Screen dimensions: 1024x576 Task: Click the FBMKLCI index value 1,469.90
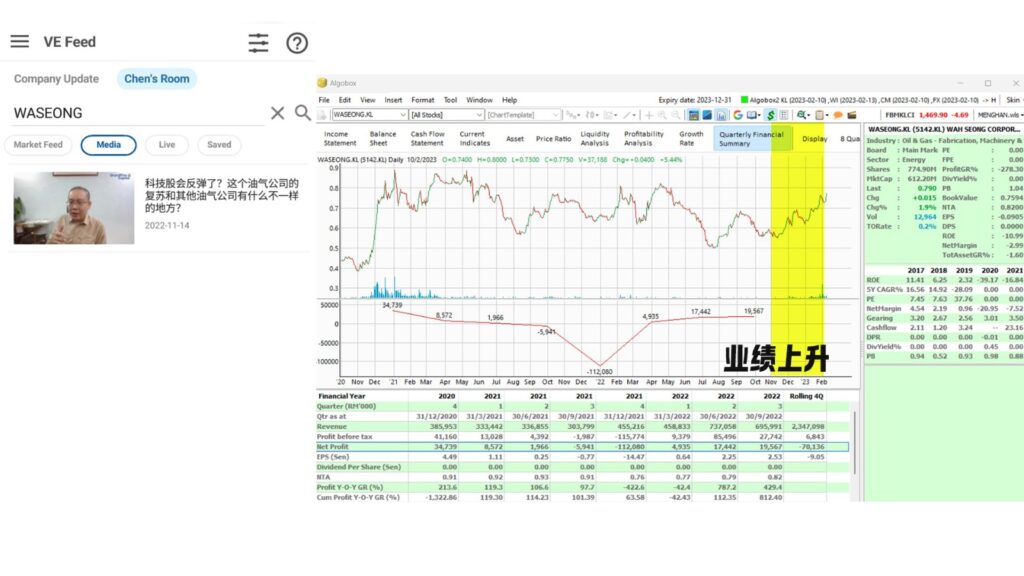click(935, 115)
